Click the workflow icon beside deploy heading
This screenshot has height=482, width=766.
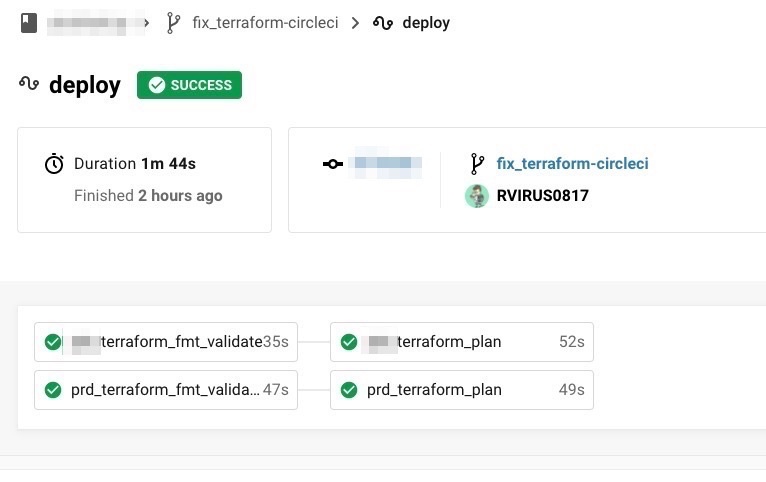(29, 85)
